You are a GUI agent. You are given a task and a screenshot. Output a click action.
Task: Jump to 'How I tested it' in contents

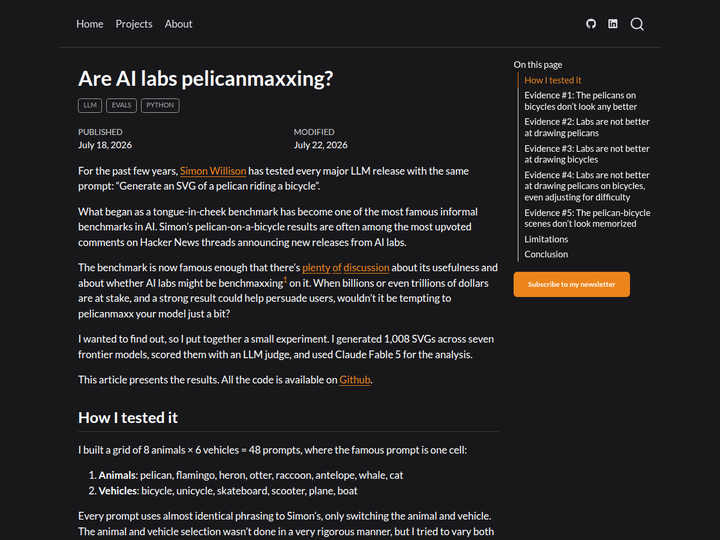(x=552, y=80)
